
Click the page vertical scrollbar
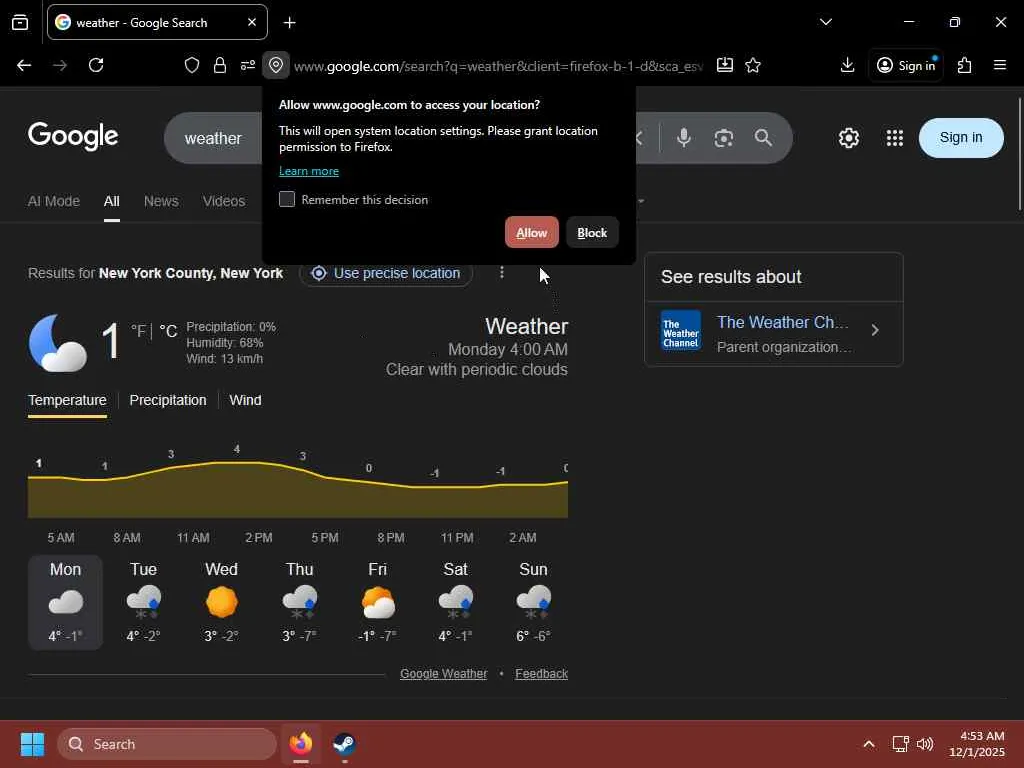(1019, 154)
